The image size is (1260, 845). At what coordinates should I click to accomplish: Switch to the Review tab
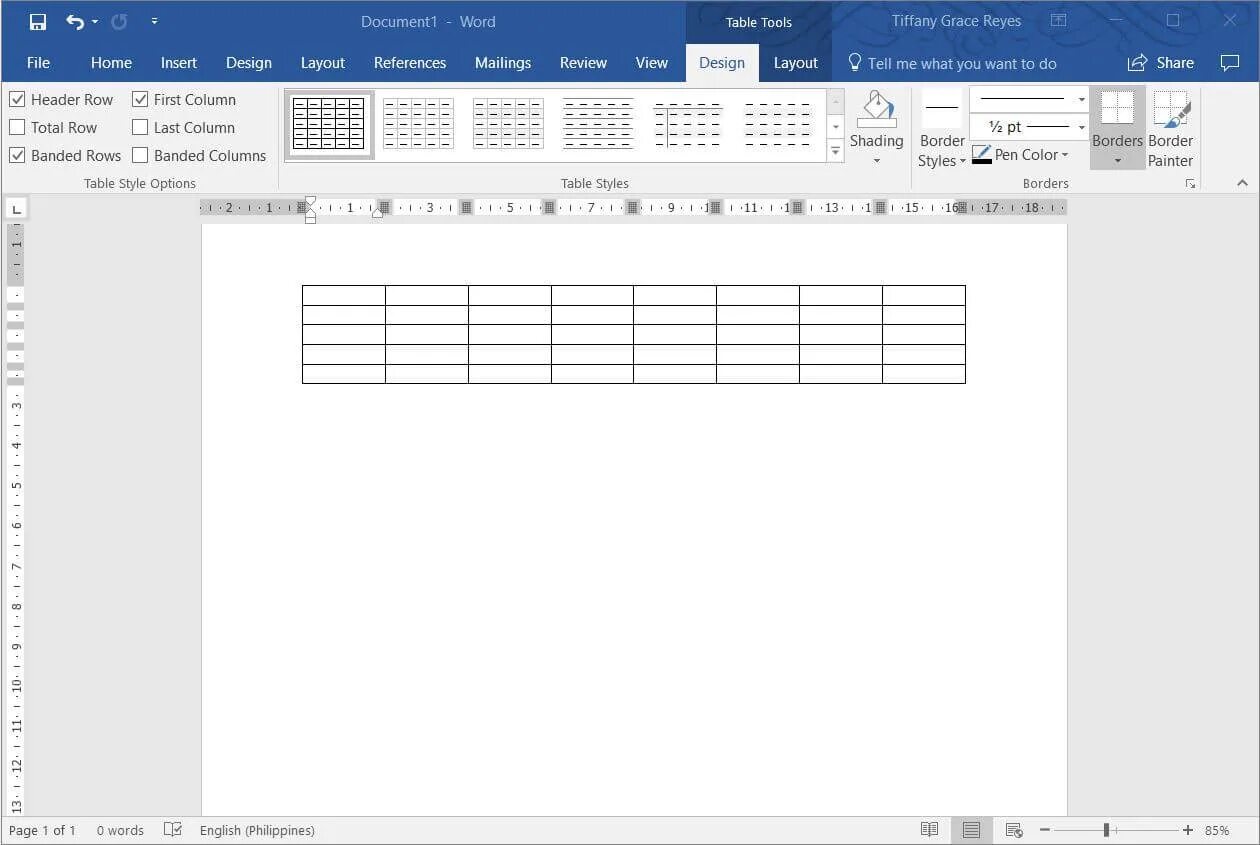tap(583, 62)
